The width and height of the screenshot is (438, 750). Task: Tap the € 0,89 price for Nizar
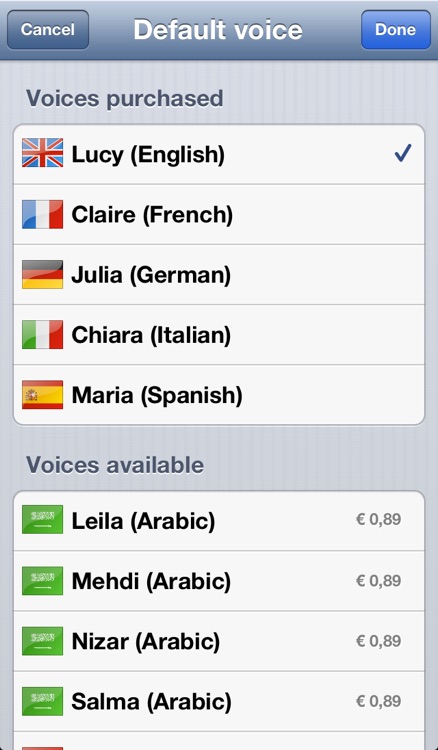point(378,641)
